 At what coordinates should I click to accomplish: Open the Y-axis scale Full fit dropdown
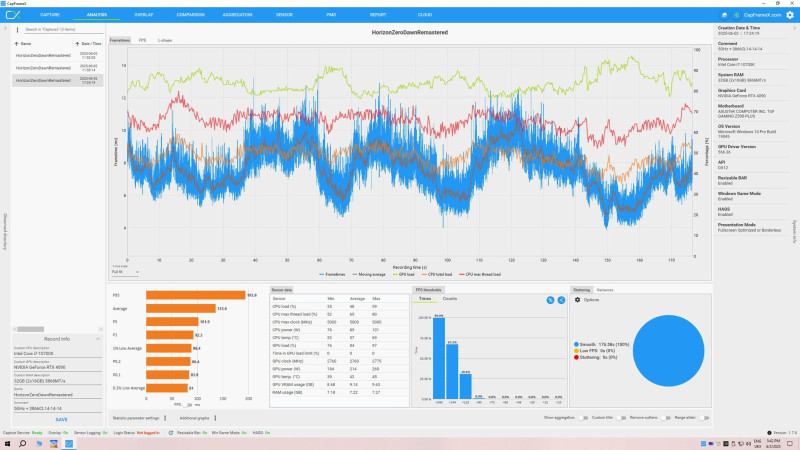(125, 272)
